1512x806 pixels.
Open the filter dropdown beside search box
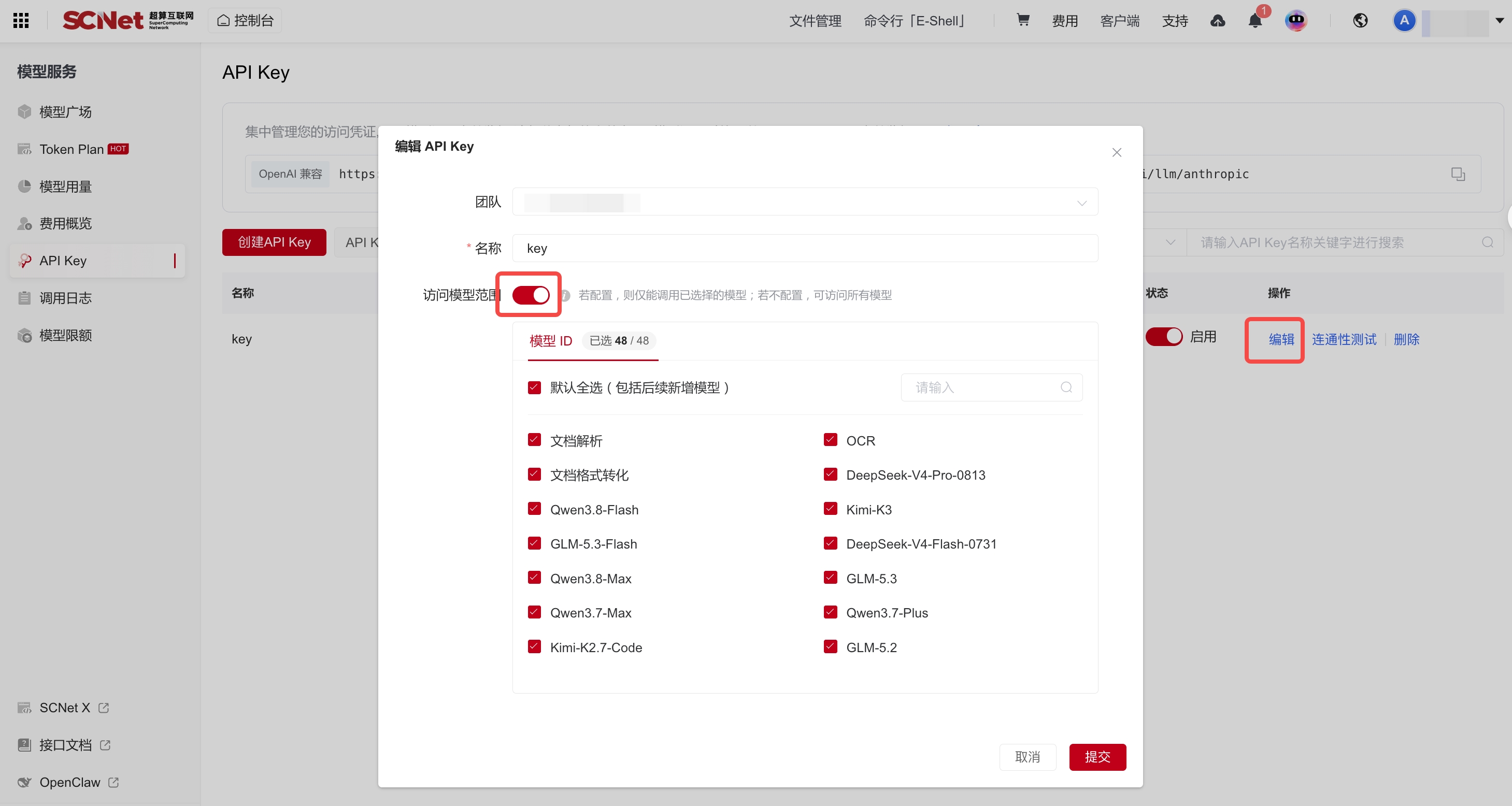tap(1171, 242)
